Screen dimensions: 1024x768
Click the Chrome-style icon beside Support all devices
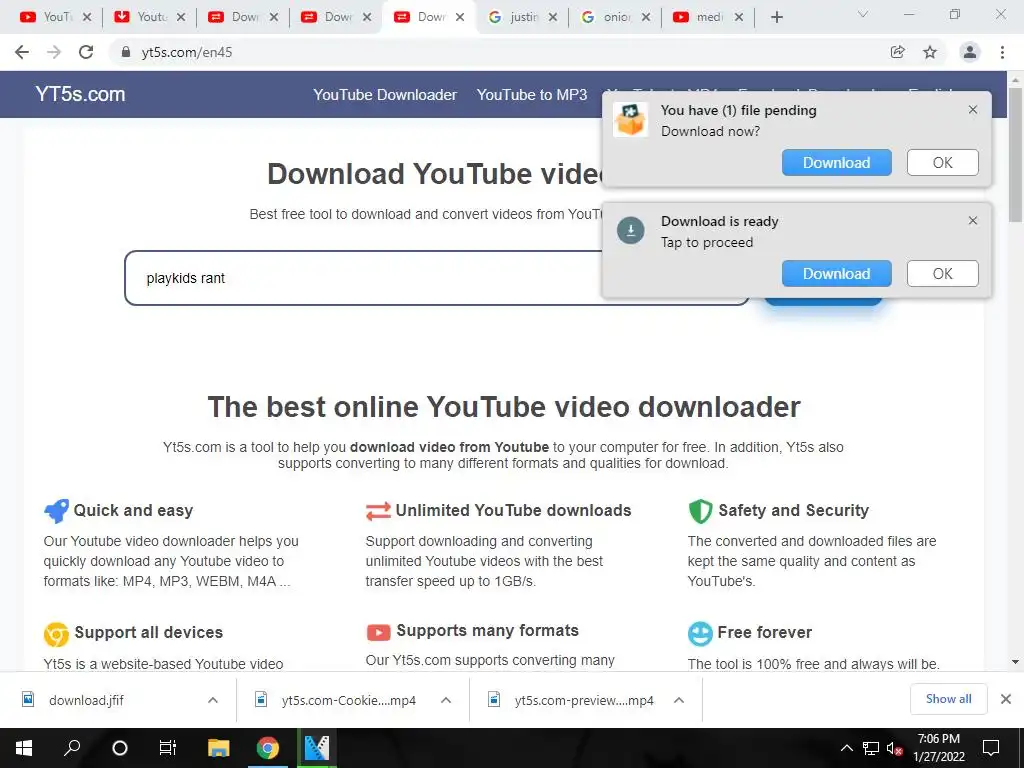[x=56, y=634]
